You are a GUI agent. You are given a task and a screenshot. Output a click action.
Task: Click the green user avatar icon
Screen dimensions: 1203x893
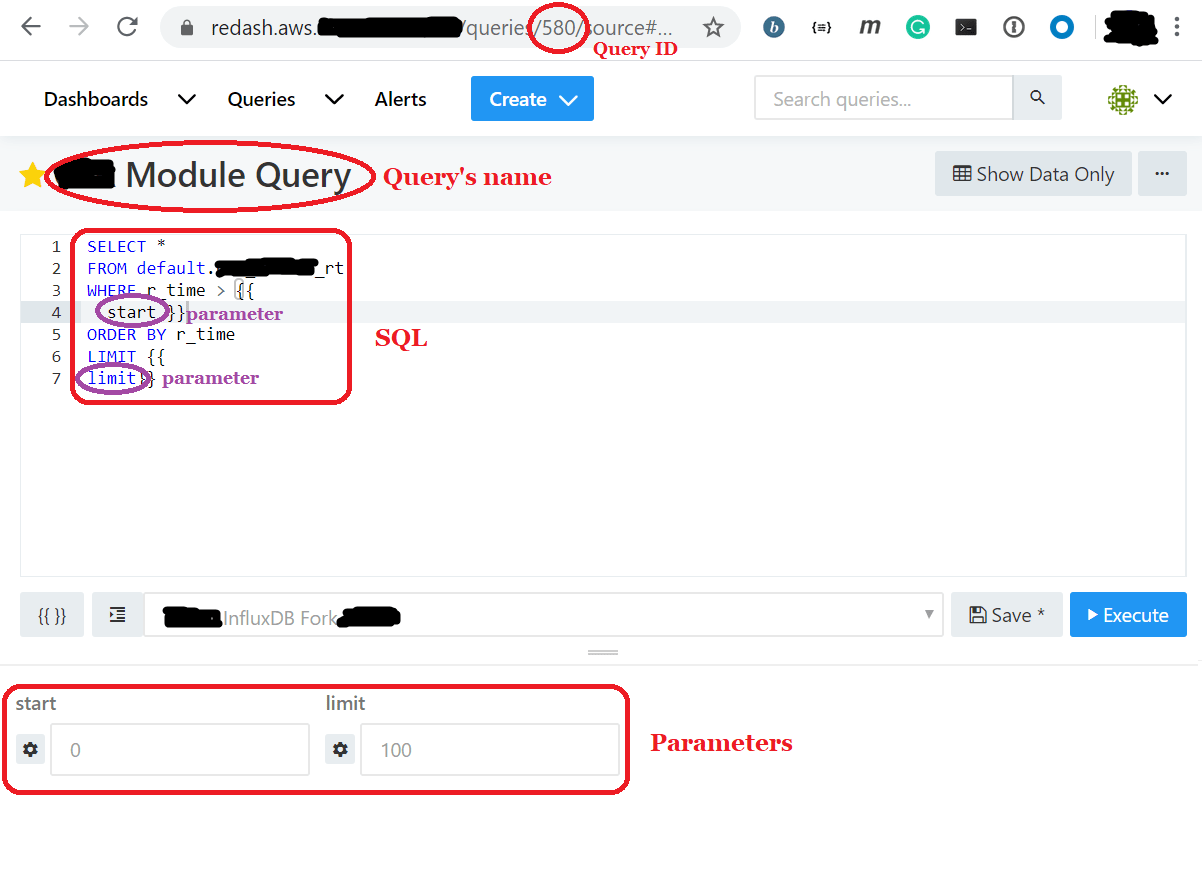(1123, 99)
